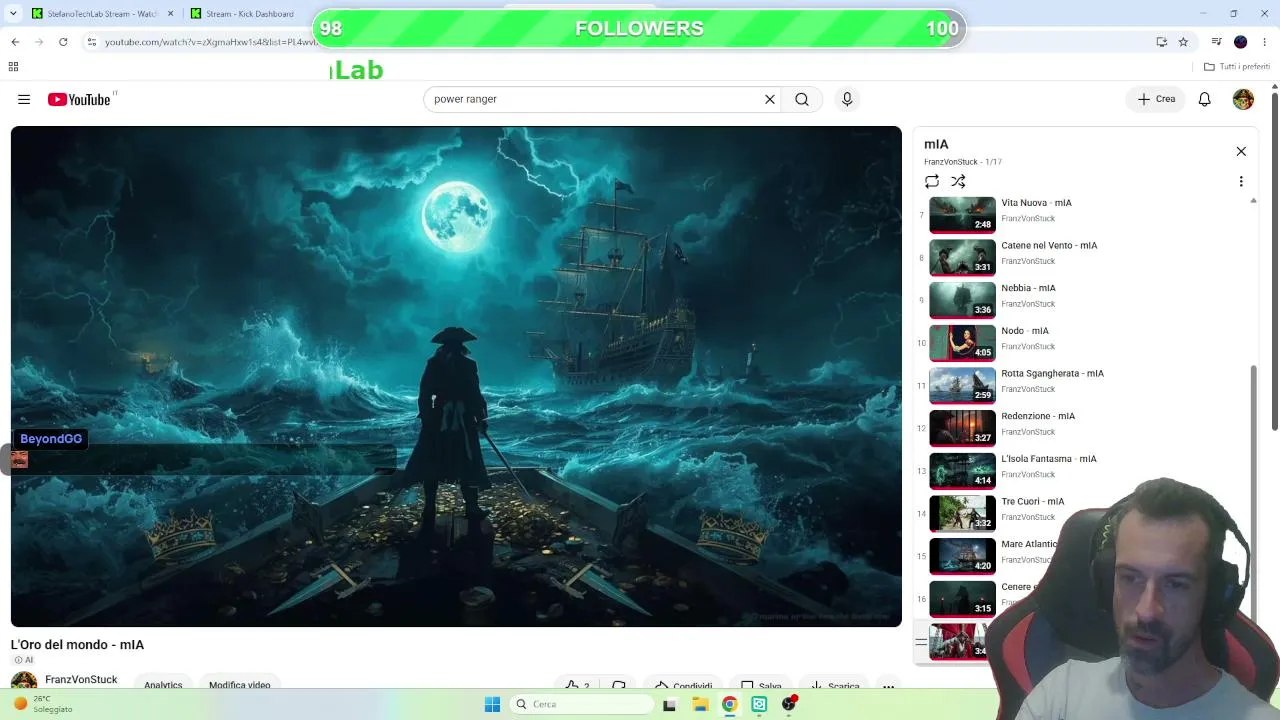Open the tab search dropdown arrow

13,14
